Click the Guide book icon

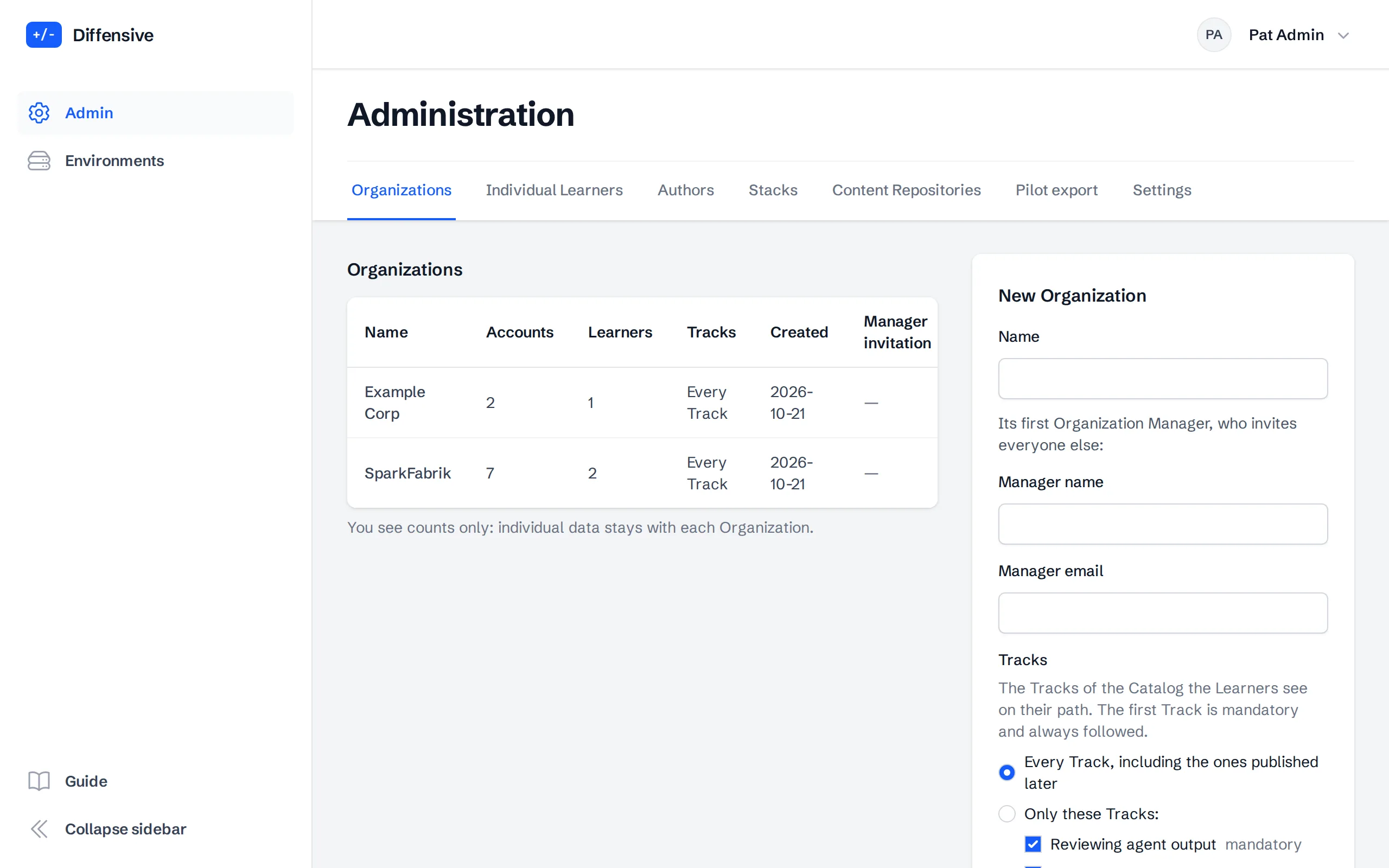(x=39, y=781)
